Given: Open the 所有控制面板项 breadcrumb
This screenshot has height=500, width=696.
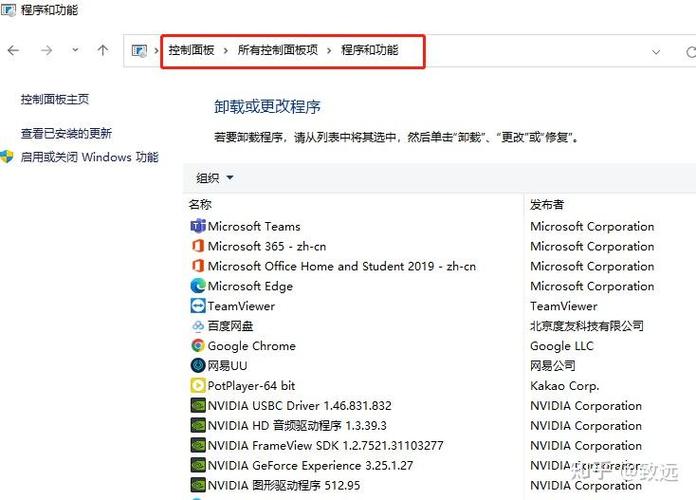Looking at the screenshot, I should pyautogui.click(x=278, y=50).
